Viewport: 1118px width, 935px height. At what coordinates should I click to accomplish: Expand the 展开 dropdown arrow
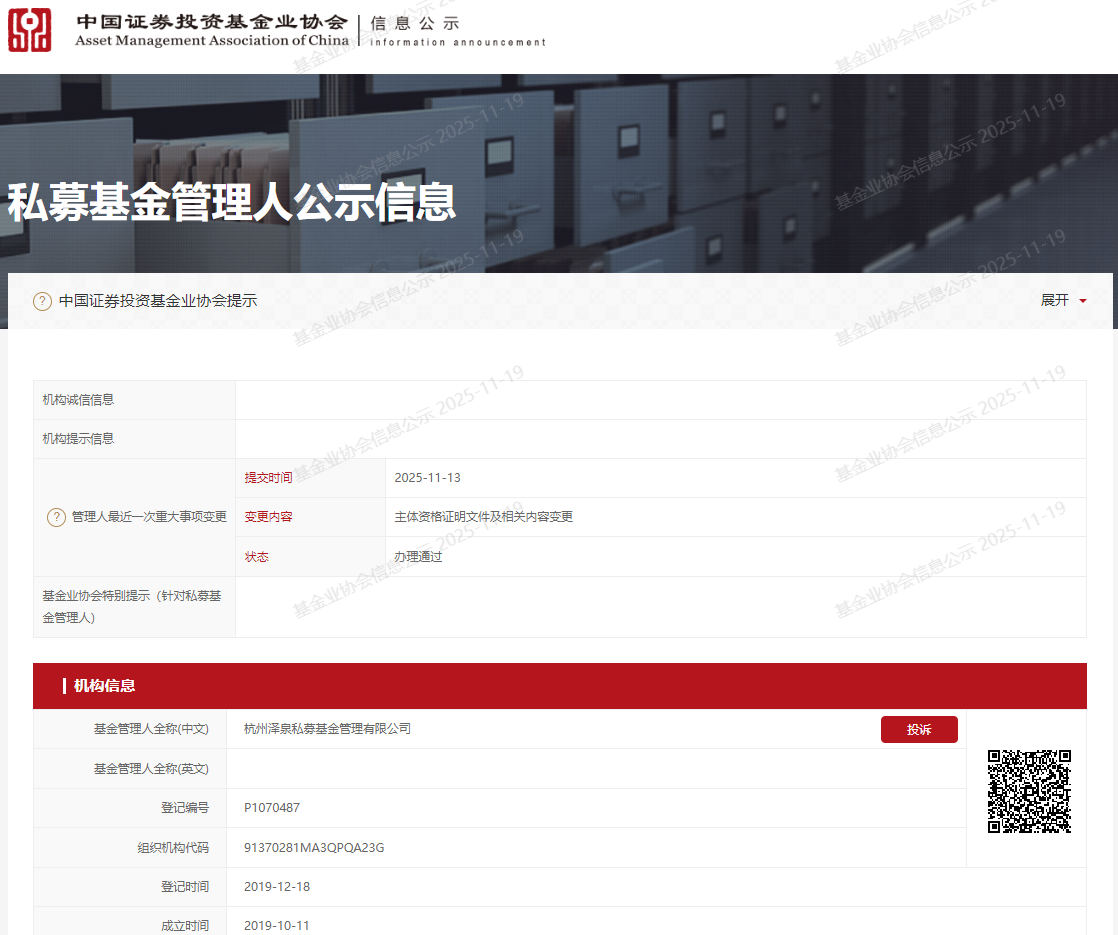coord(1082,301)
